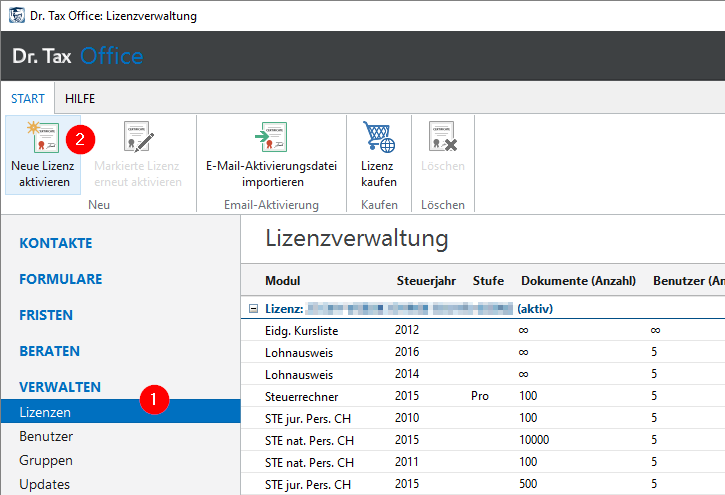Image resolution: width=725 pixels, height=495 pixels.
Task: Open the FORMULARE navigation section
Action: click(61, 279)
